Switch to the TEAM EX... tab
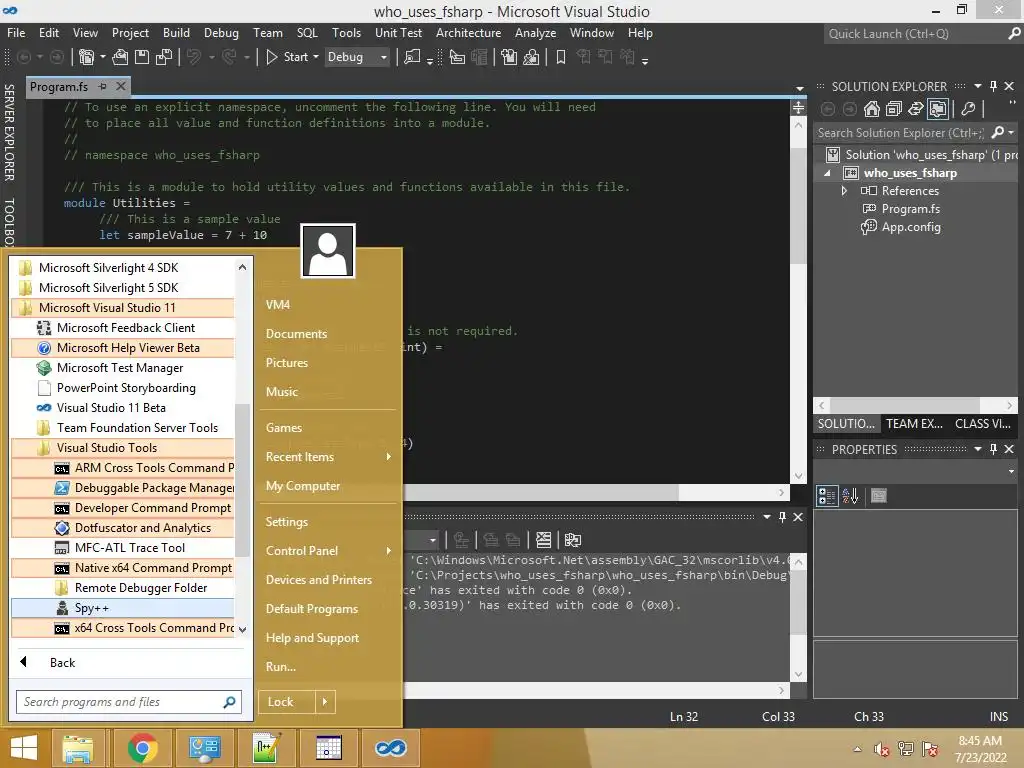This screenshot has width=1024, height=768. pyautogui.click(x=914, y=424)
